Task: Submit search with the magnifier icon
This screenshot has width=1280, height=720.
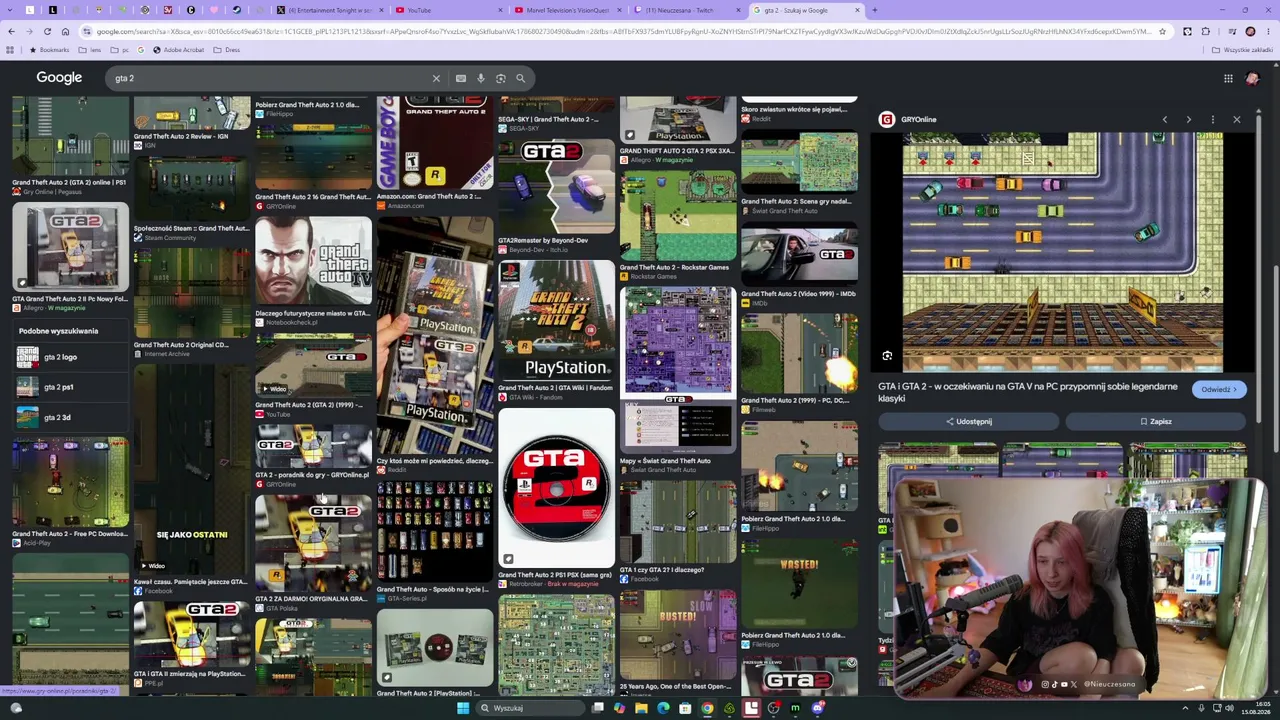Action: point(520,78)
